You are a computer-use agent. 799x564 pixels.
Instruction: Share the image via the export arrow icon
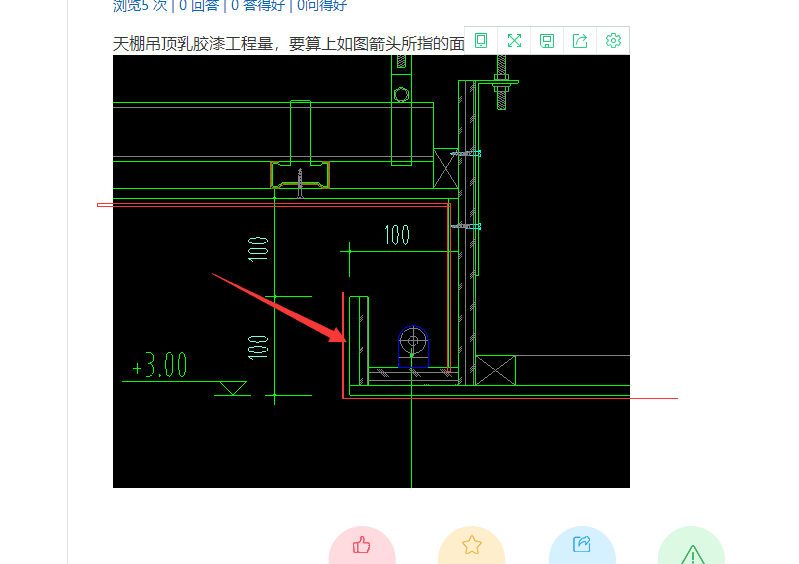coord(580,41)
